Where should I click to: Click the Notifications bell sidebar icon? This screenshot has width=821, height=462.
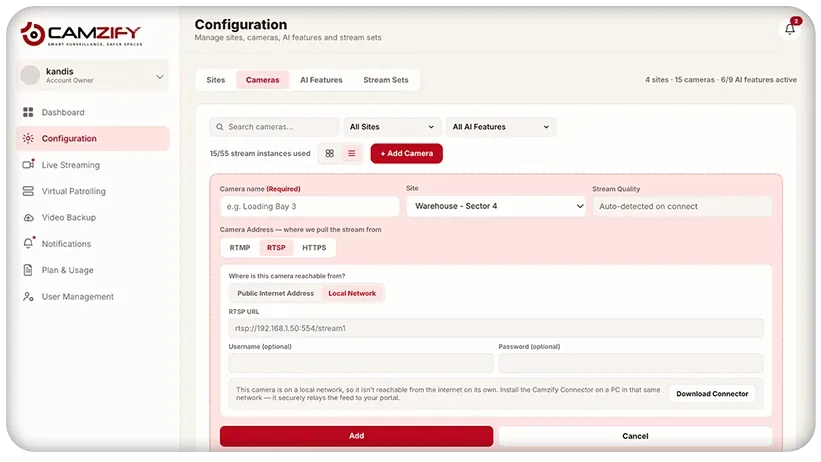28,244
